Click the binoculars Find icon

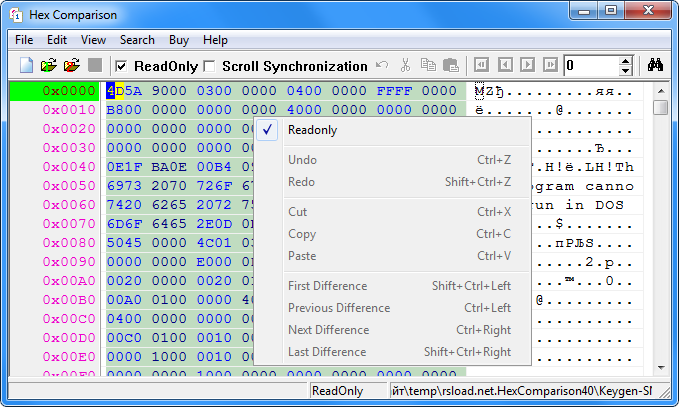coord(656,66)
